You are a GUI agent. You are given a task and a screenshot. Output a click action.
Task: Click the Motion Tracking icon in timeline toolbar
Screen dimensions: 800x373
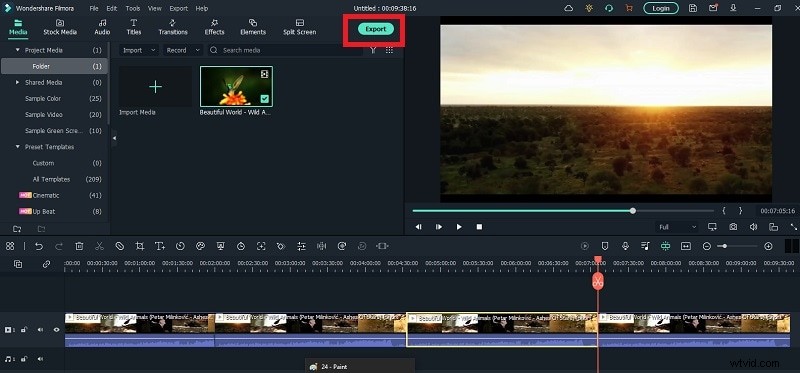(261, 246)
